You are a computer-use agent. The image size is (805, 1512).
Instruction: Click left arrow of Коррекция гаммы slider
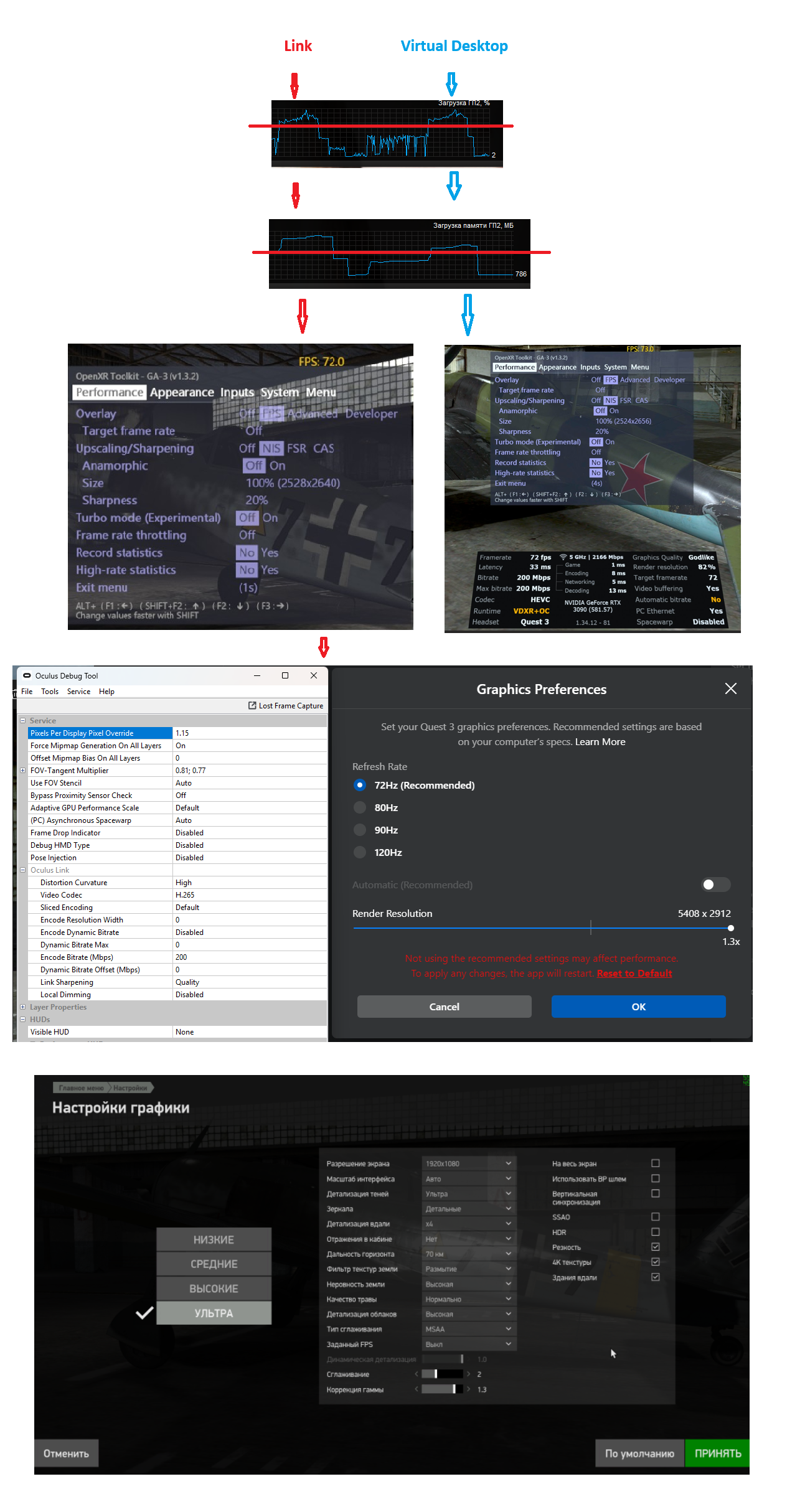pyautogui.click(x=416, y=1389)
